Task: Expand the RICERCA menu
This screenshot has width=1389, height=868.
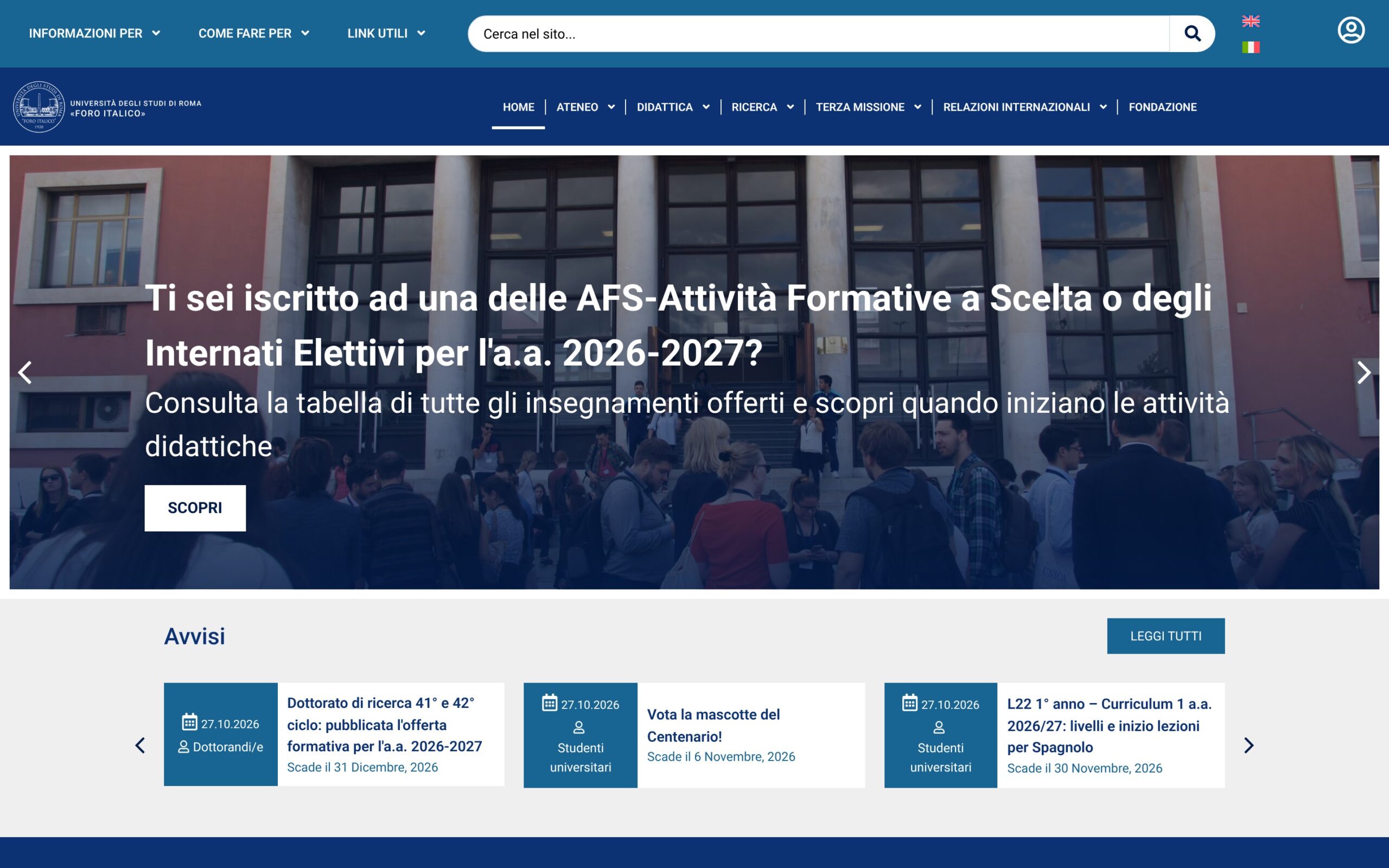Action: tap(763, 107)
